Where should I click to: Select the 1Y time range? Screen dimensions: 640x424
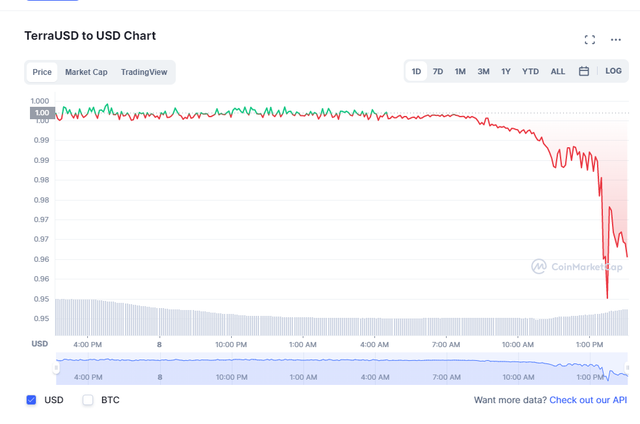click(x=506, y=72)
